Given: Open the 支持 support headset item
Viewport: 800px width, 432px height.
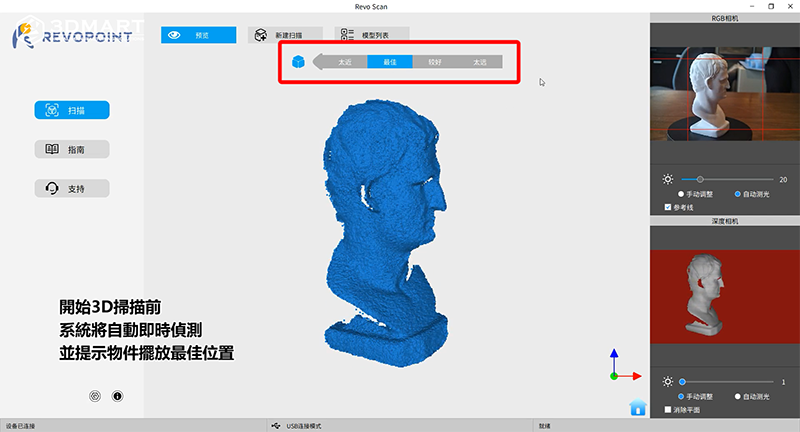Looking at the screenshot, I should point(71,188).
